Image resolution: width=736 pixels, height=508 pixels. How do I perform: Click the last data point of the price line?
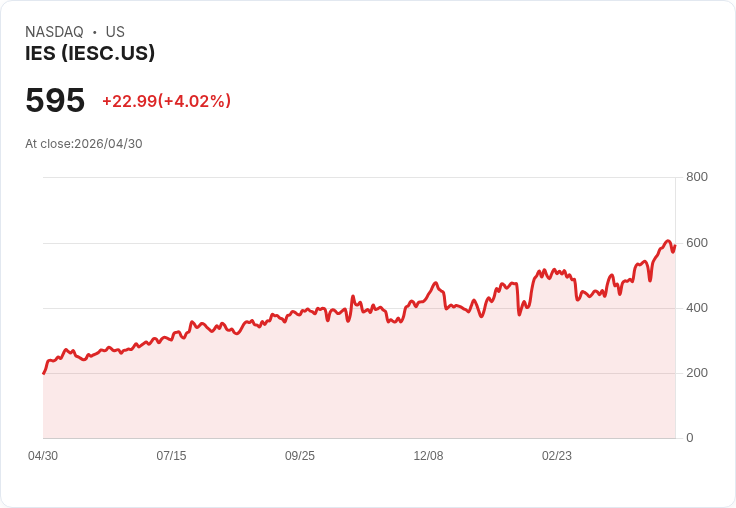(x=675, y=245)
